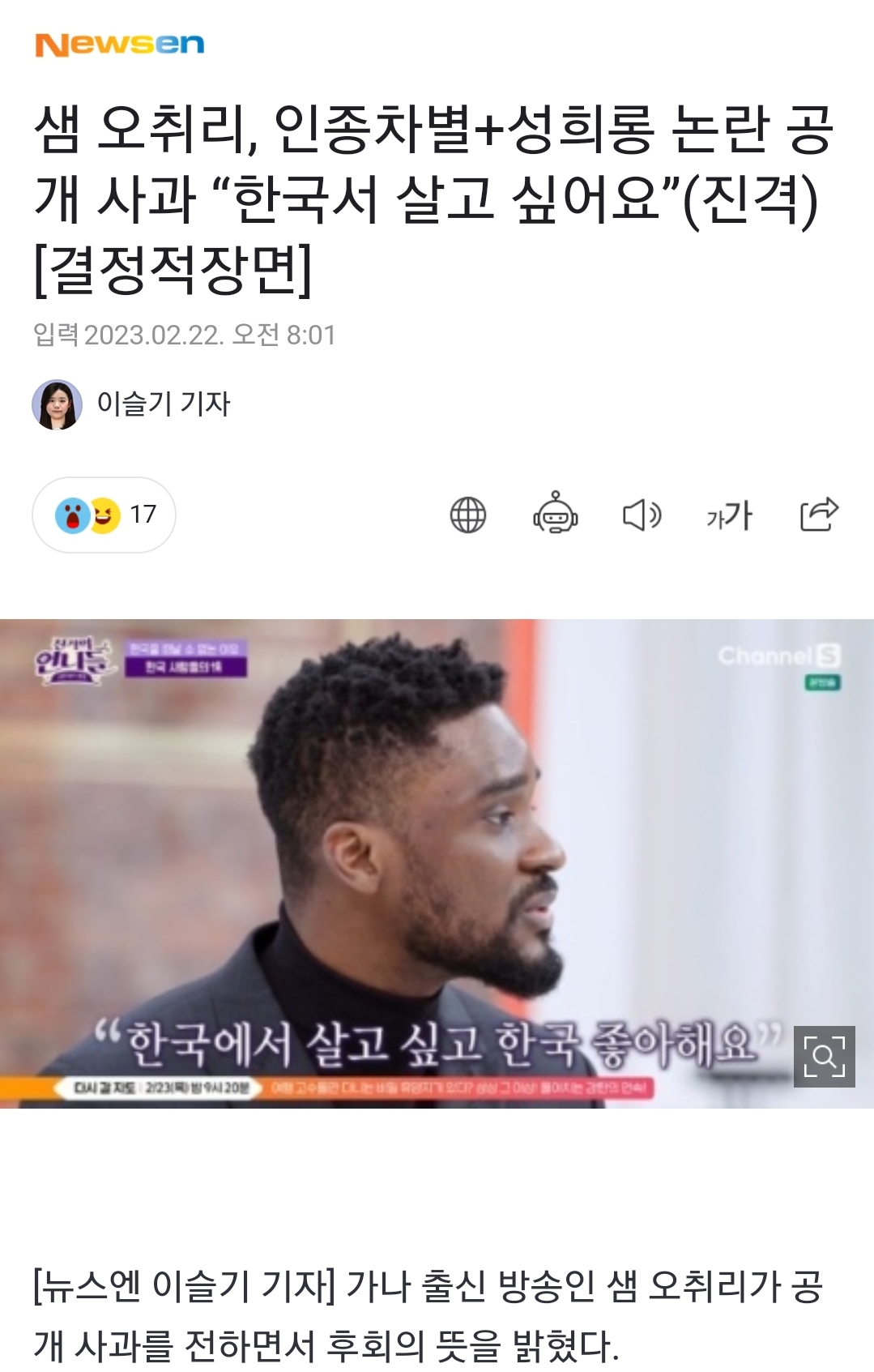
Task: Play article audio with the speaker icon
Action: click(642, 515)
